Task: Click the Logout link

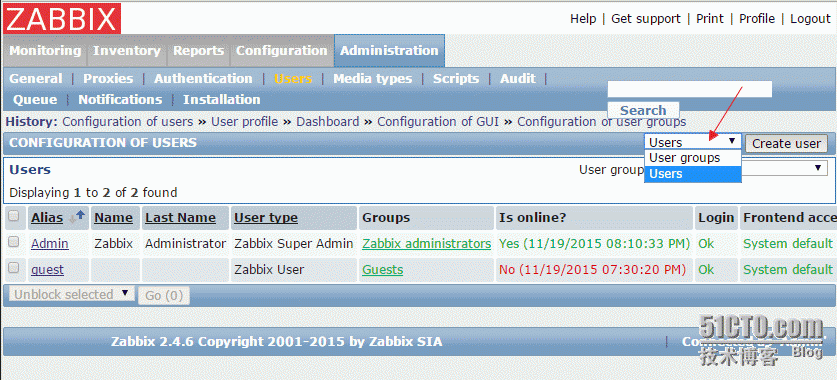Action: pyautogui.click(x=810, y=19)
